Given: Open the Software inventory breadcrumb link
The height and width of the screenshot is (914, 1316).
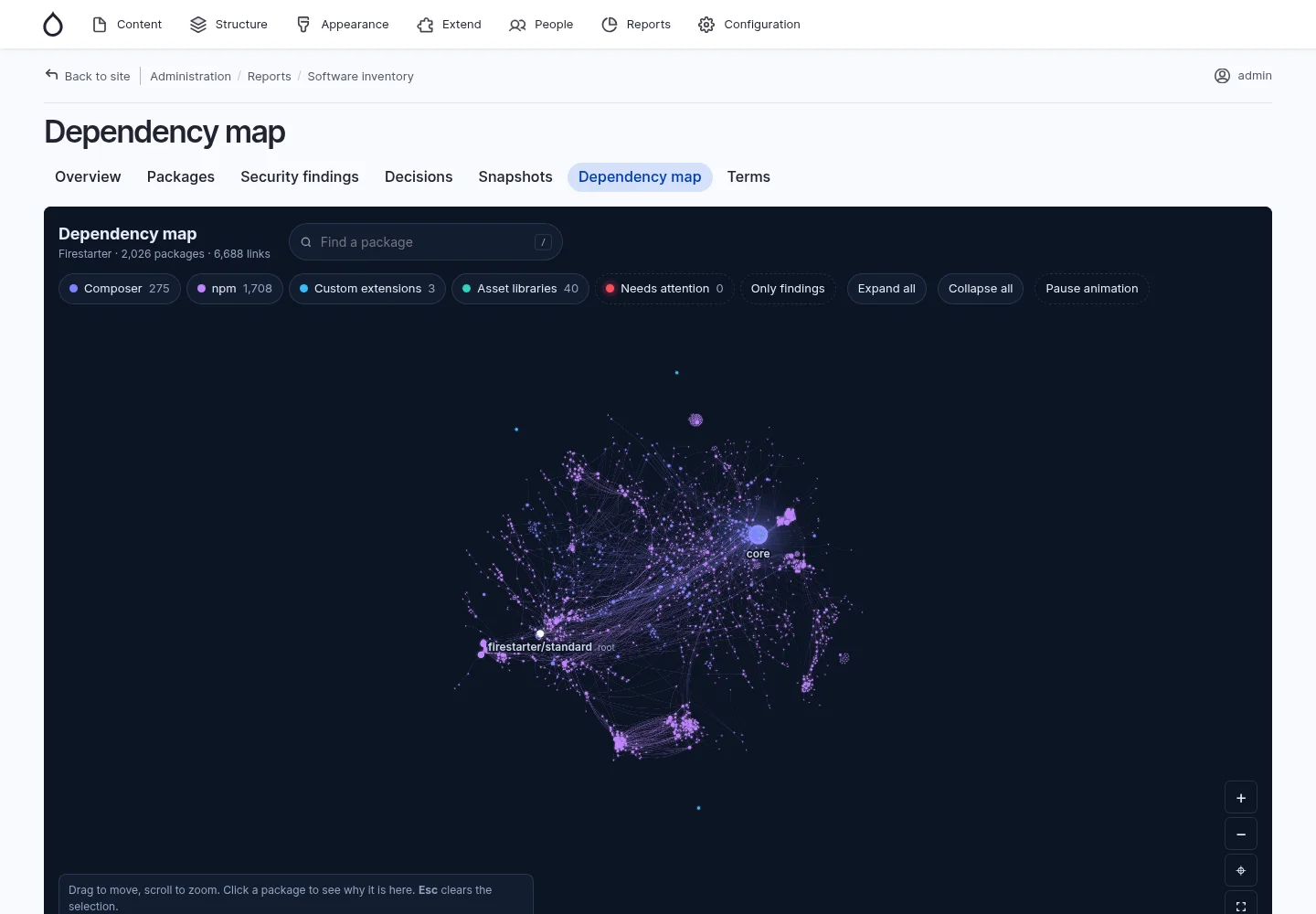Looking at the screenshot, I should tap(360, 77).
